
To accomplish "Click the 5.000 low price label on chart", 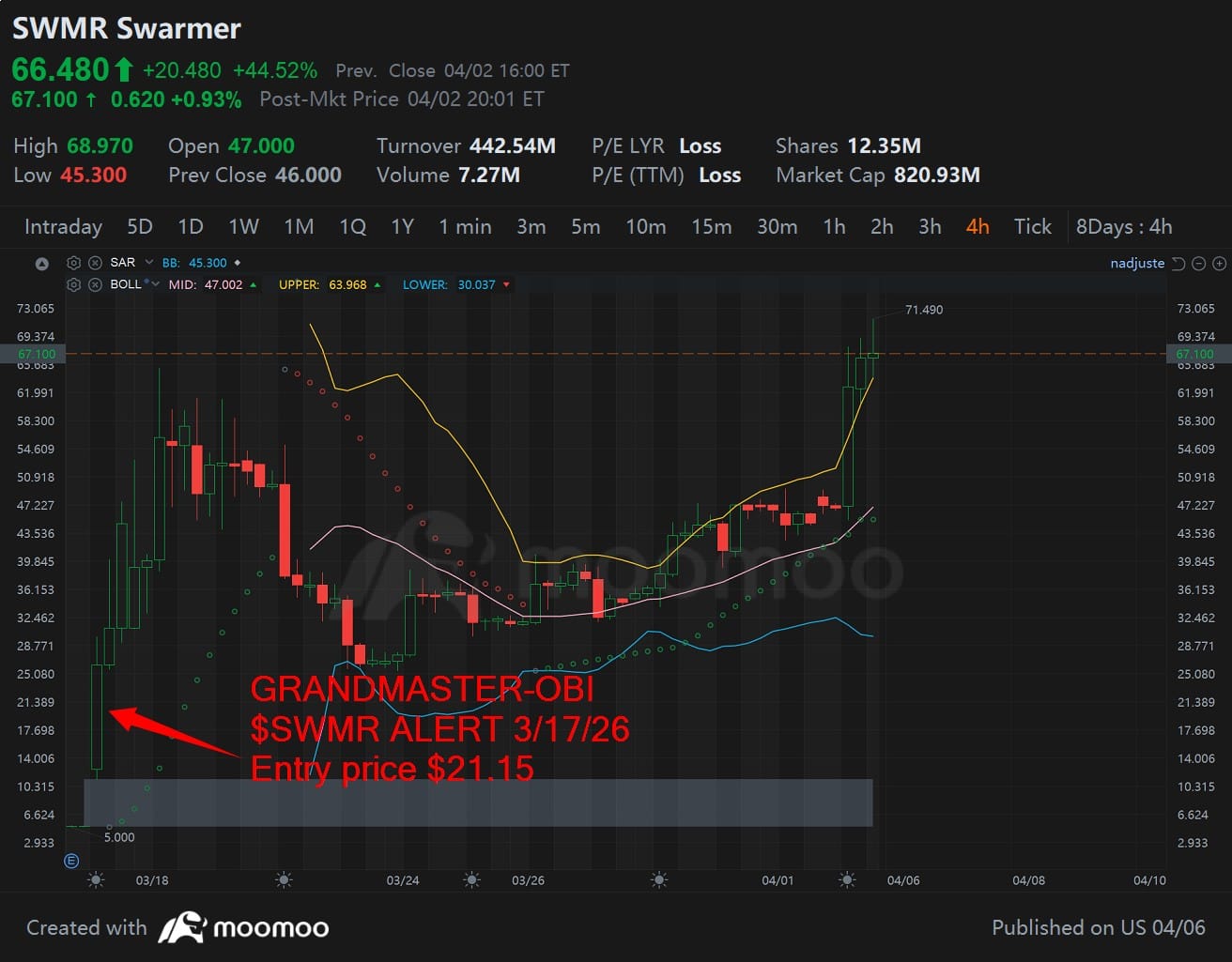I will coord(119,837).
